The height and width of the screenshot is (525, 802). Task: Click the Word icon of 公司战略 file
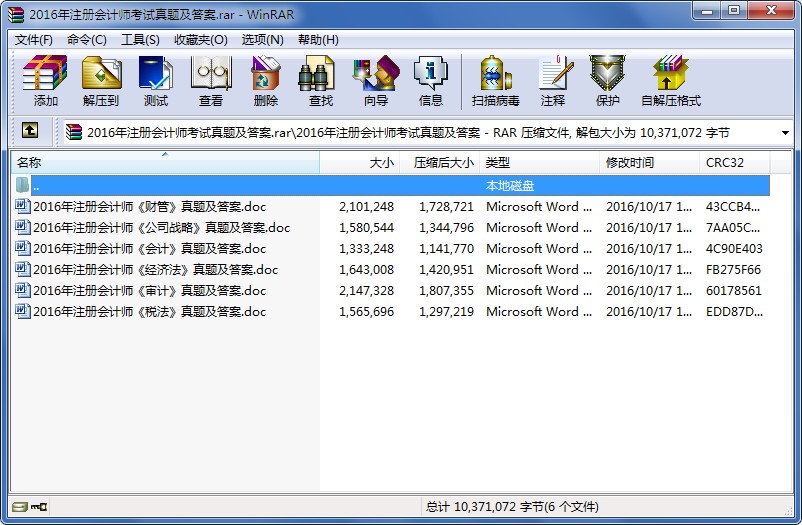coord(22,227)
